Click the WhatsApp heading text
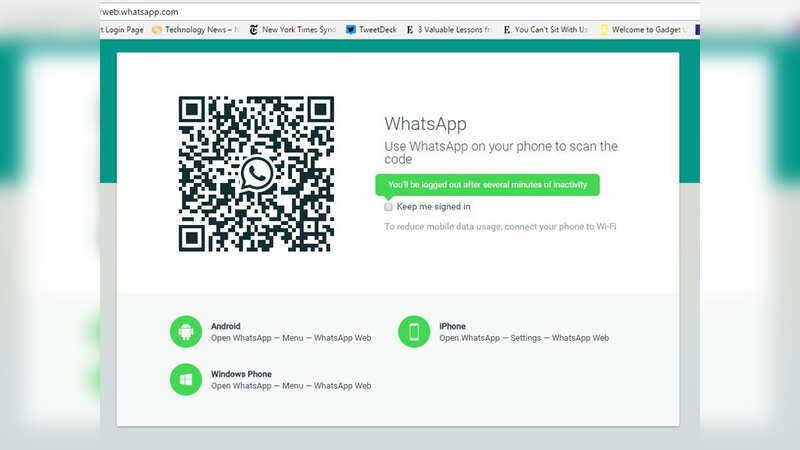 [425, 124]
